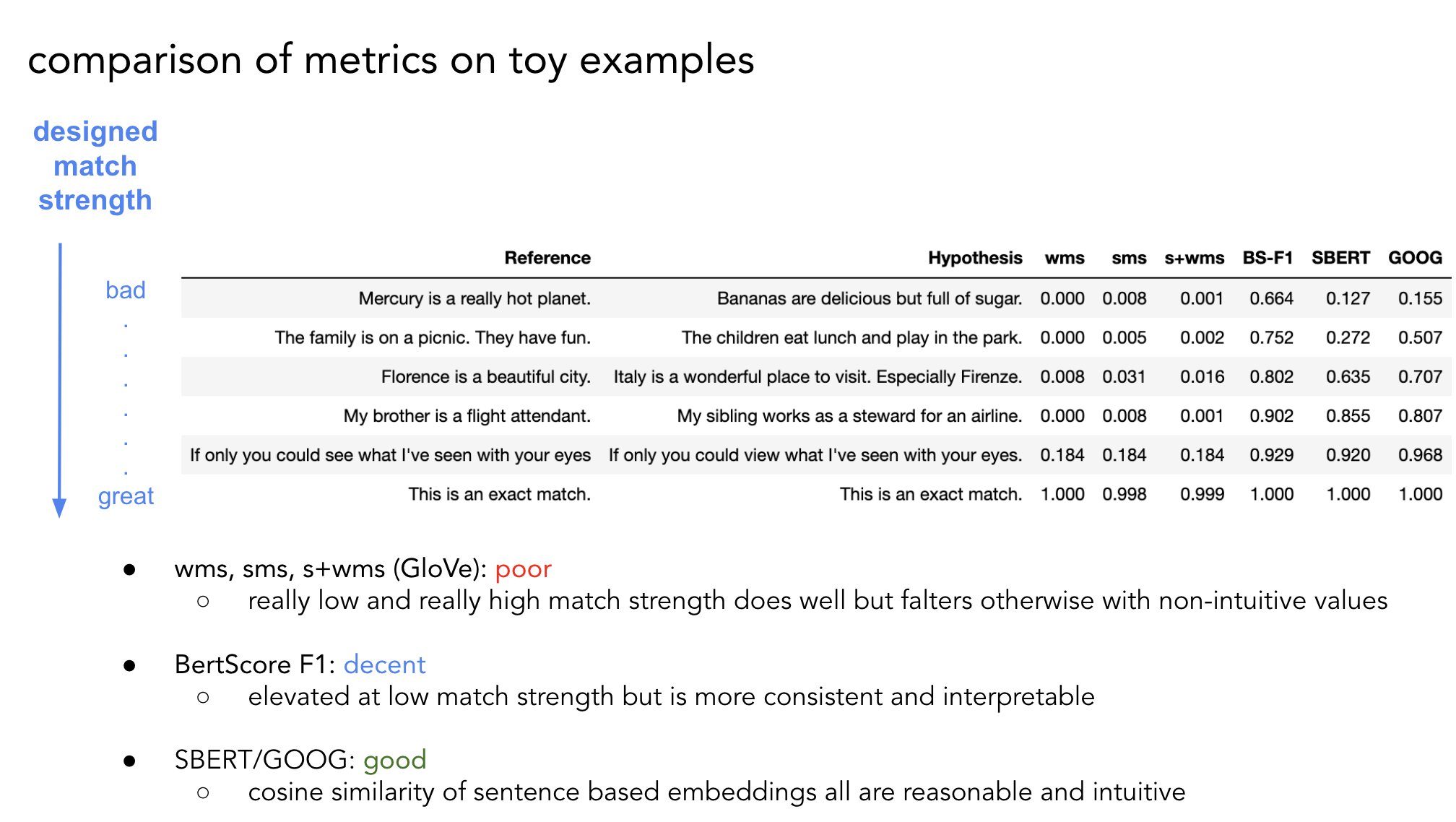Click the green word 'good'
This screenshot has height=822, width=1456.
point(394,760)
